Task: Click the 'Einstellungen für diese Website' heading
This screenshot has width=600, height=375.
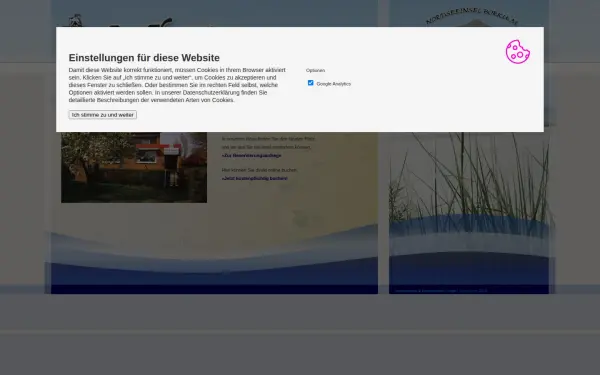Action: point(144,58)
